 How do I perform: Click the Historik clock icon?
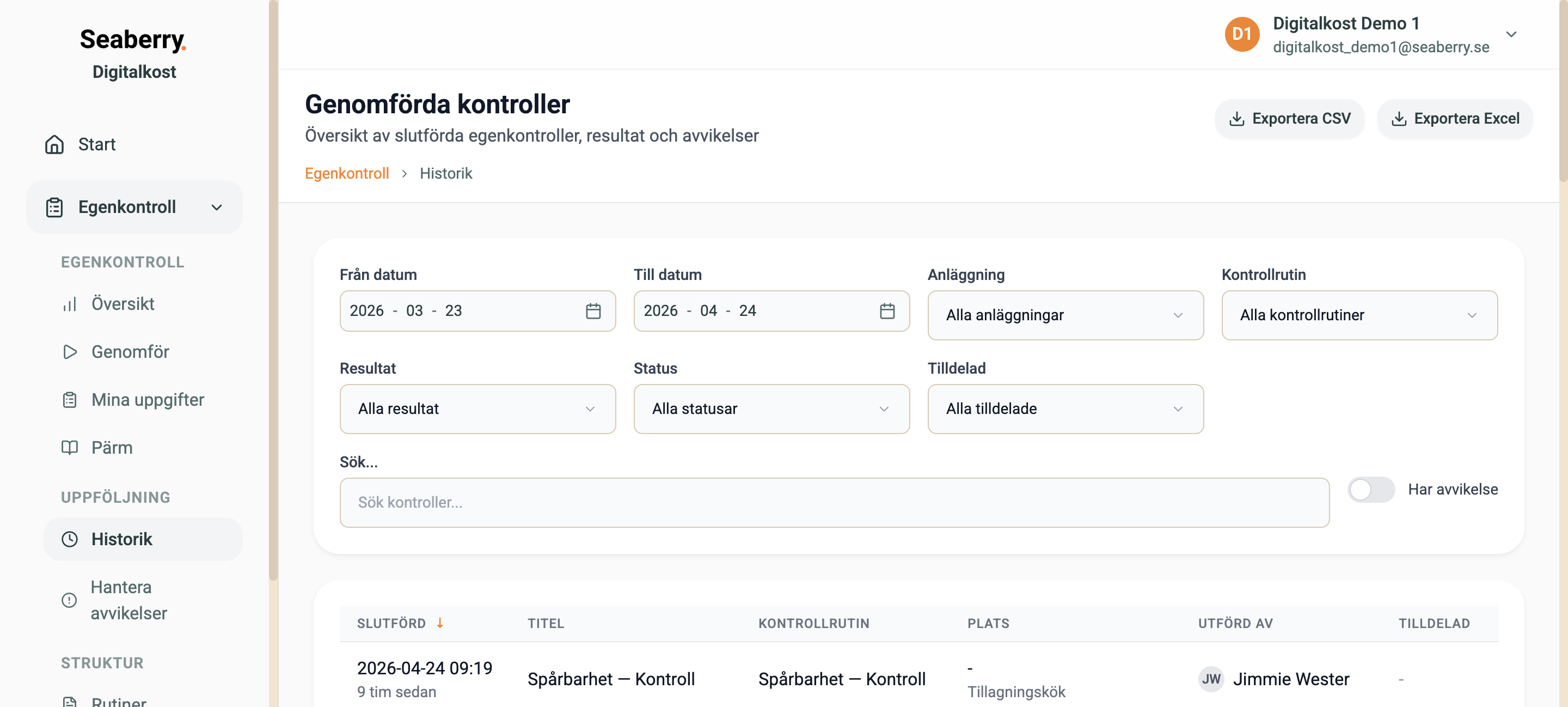pos(69,539)
